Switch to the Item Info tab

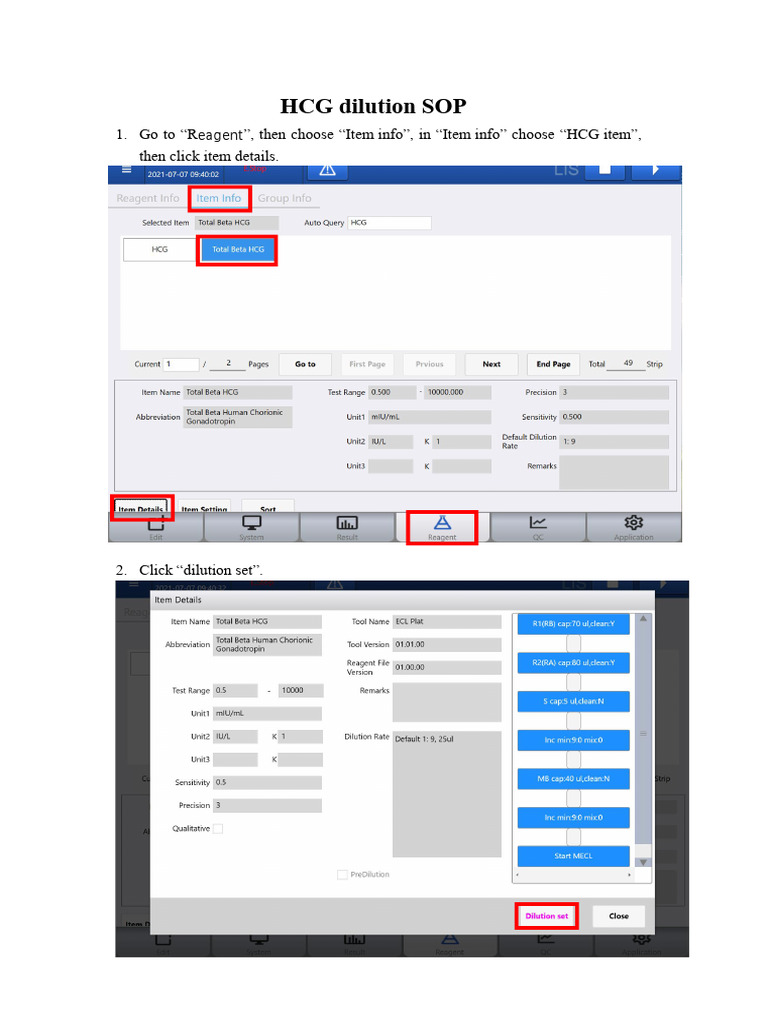pos(219,198)
